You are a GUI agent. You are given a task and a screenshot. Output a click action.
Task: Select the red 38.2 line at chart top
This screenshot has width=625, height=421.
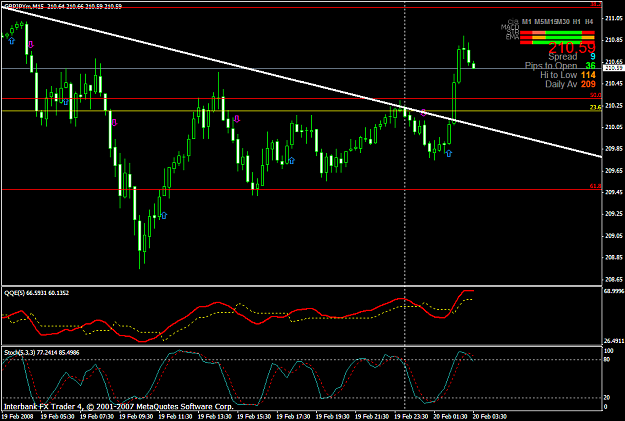[x=301, y=8]
